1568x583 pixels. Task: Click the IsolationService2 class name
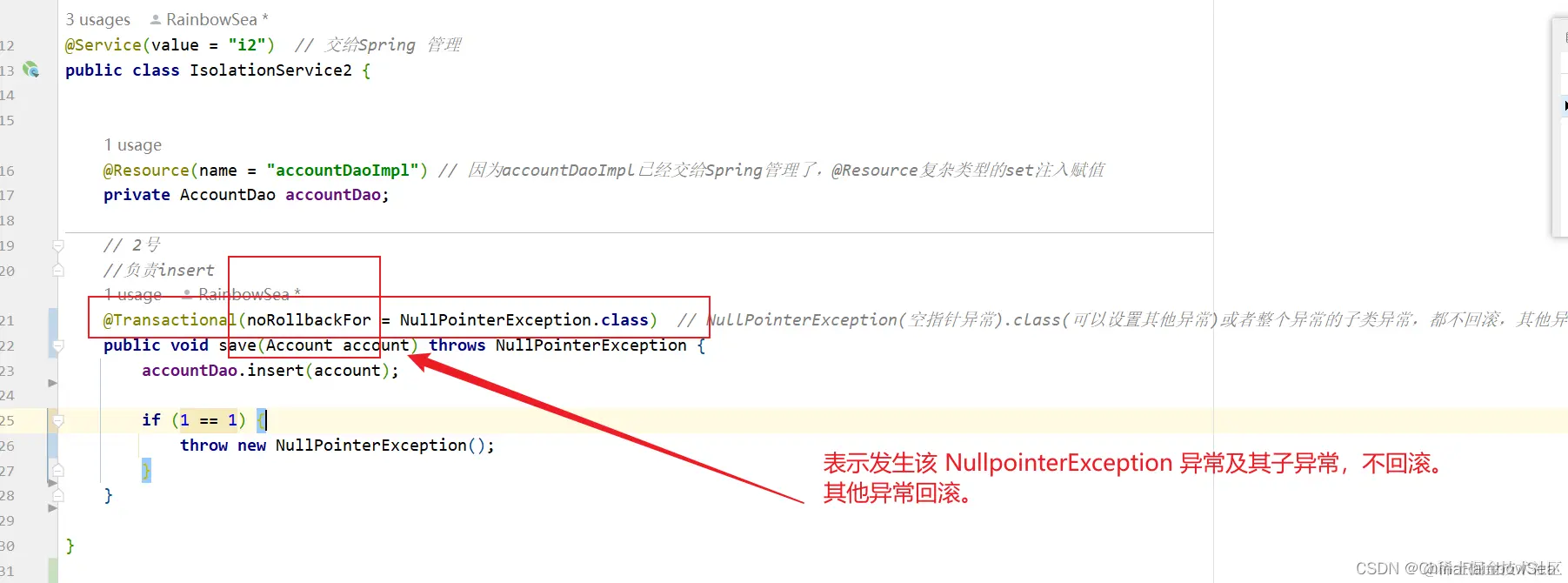271,70
